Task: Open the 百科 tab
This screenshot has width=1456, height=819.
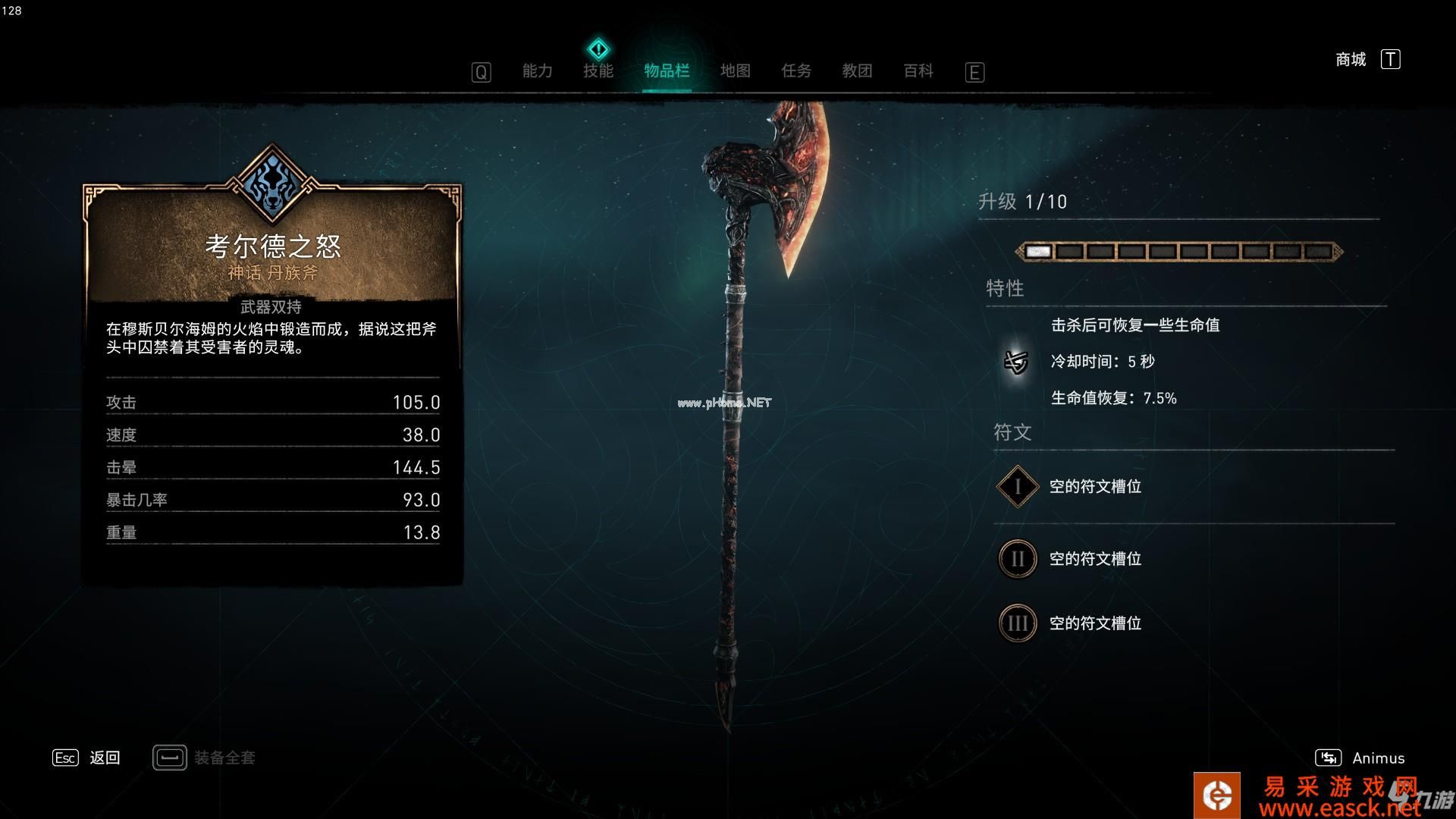Action: (918, 71)
